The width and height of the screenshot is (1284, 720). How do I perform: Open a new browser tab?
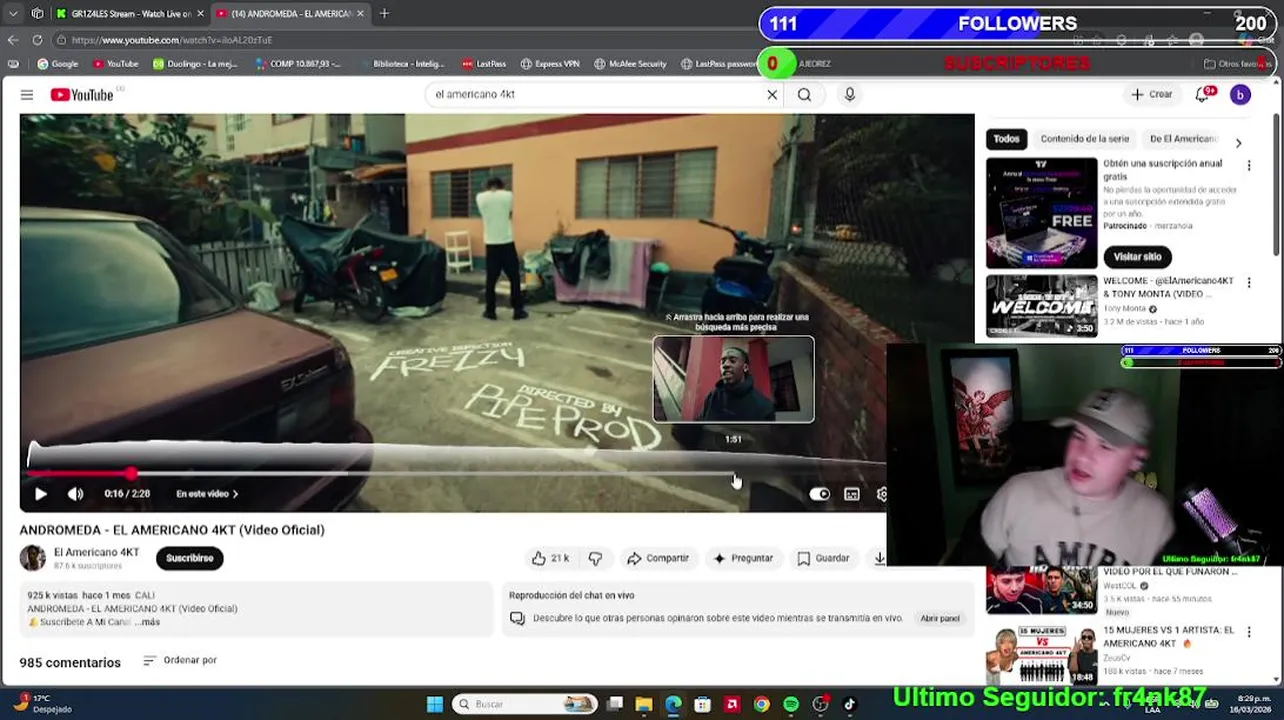click(384, 14)
